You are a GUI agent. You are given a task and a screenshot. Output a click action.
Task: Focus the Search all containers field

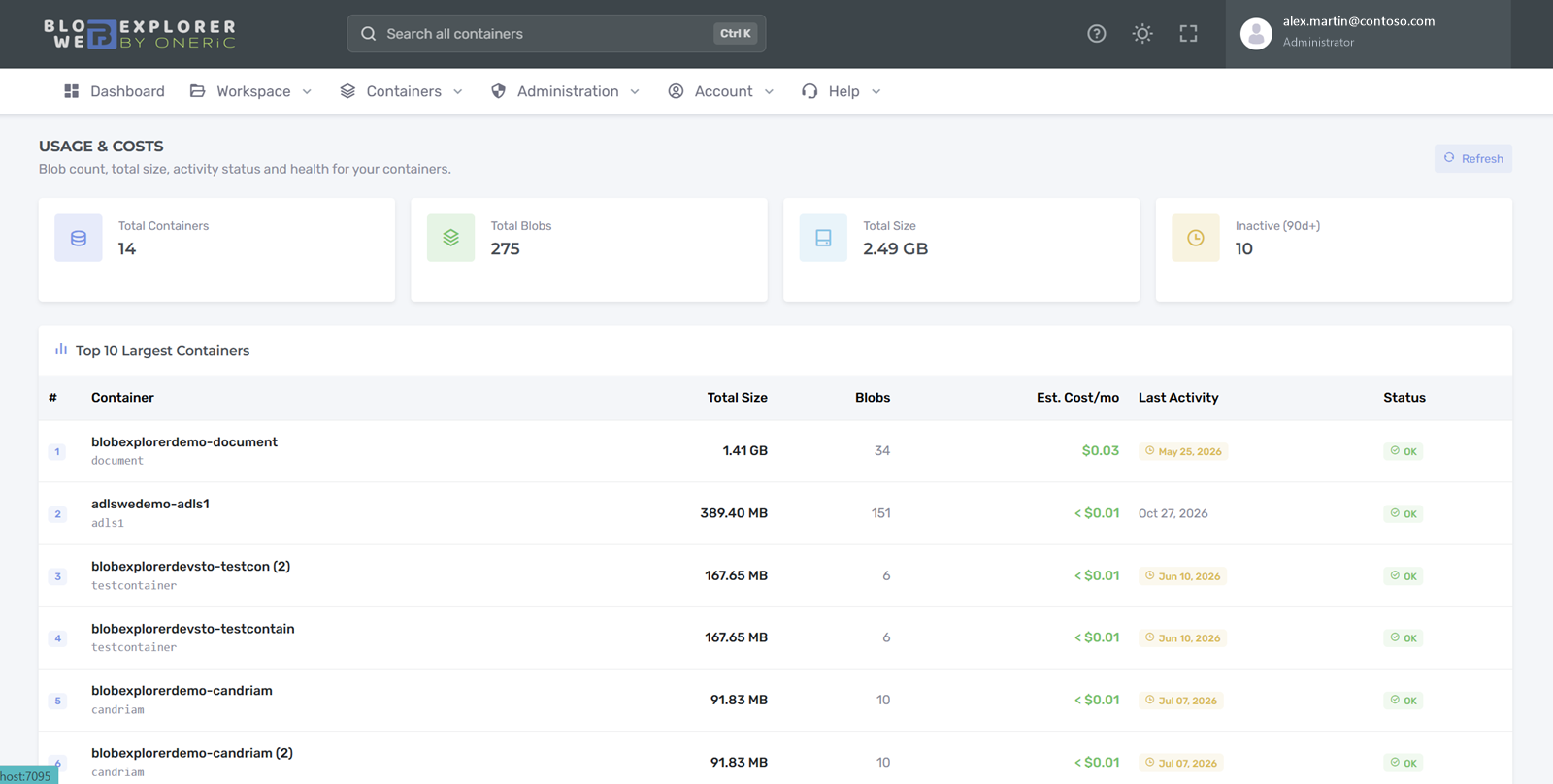[x=556, y=34]
